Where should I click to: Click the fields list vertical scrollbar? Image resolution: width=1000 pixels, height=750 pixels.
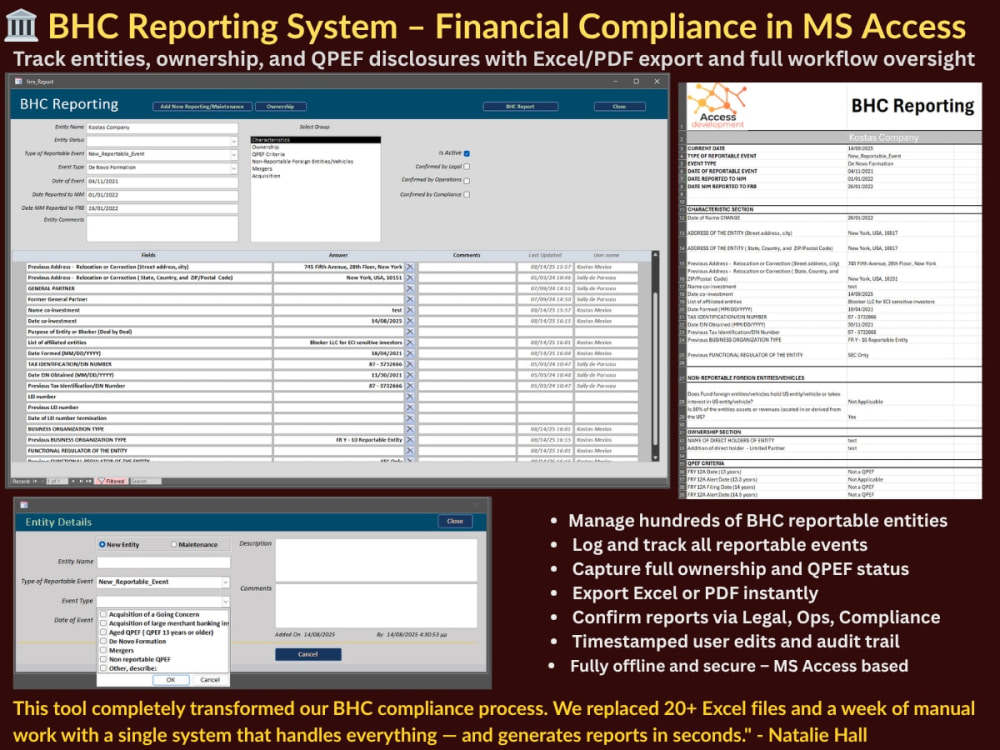coord(655,356)
